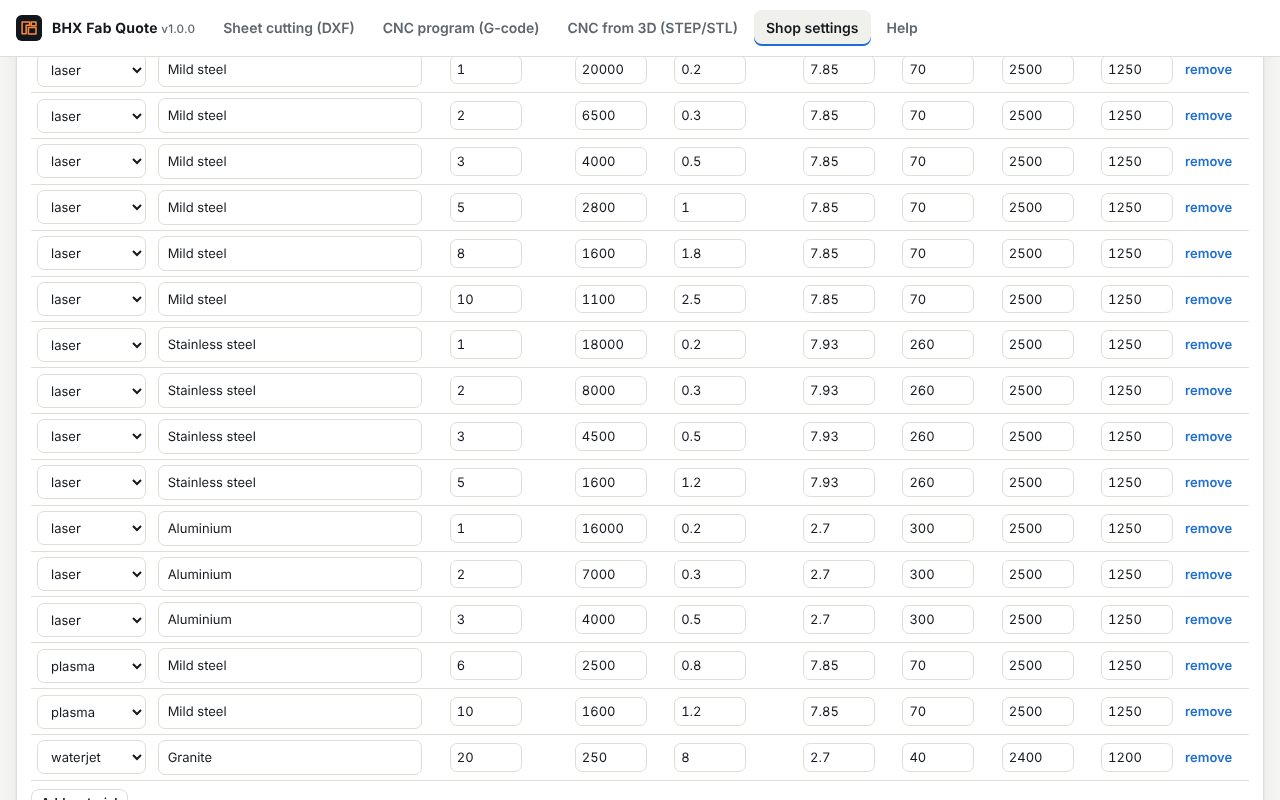Remove the Mild steel speed 6500 row
The height and width of the screenshot is (800, 1280).
click(1208, 115)
